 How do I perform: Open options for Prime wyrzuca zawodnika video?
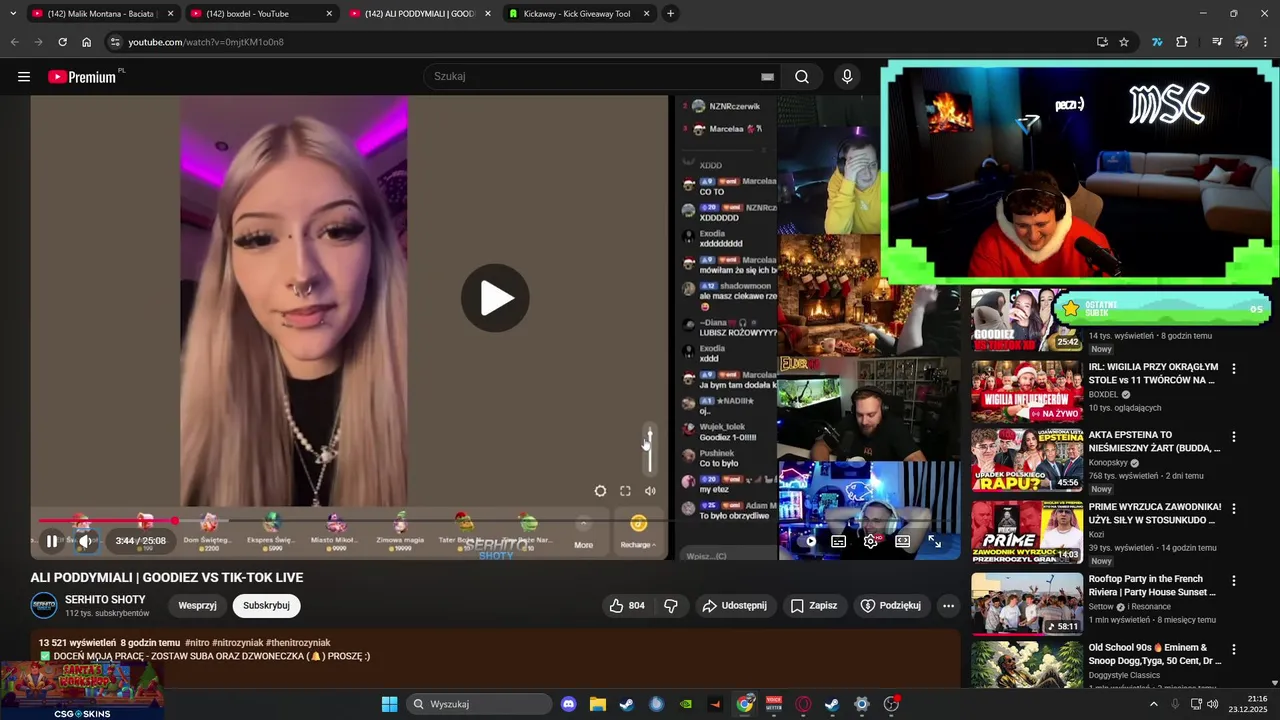pyautogui.click(x=1234, y=508)
